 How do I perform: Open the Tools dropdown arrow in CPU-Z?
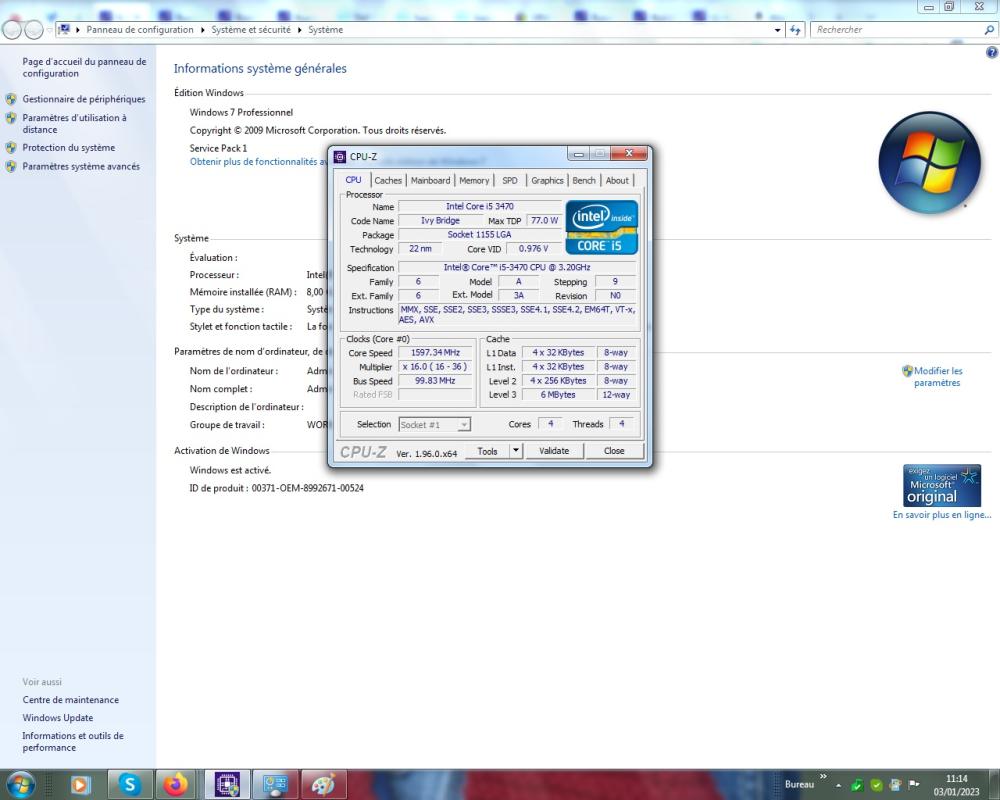click(x=517, y=451)
